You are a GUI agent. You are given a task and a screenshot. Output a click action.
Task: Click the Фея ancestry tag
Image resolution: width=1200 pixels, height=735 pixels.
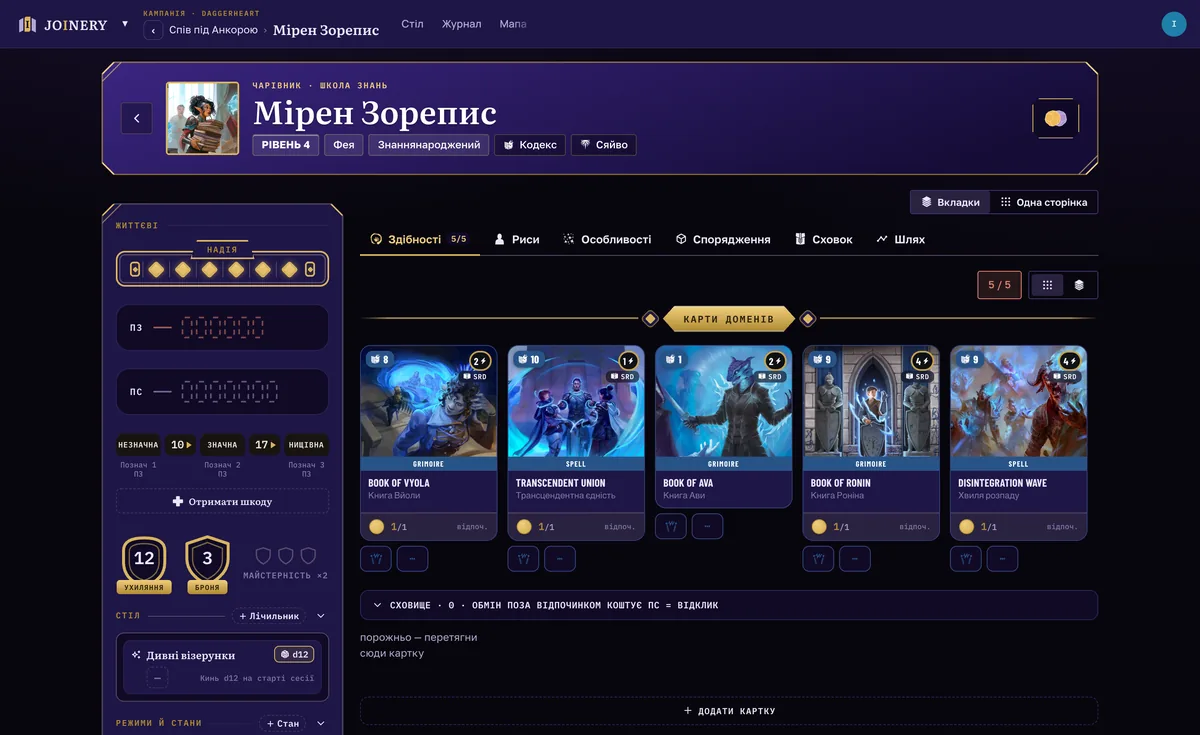tap(344, 145)
